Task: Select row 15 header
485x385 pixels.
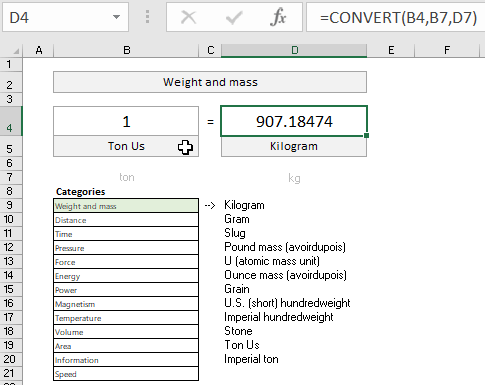Action: [11, 289]
